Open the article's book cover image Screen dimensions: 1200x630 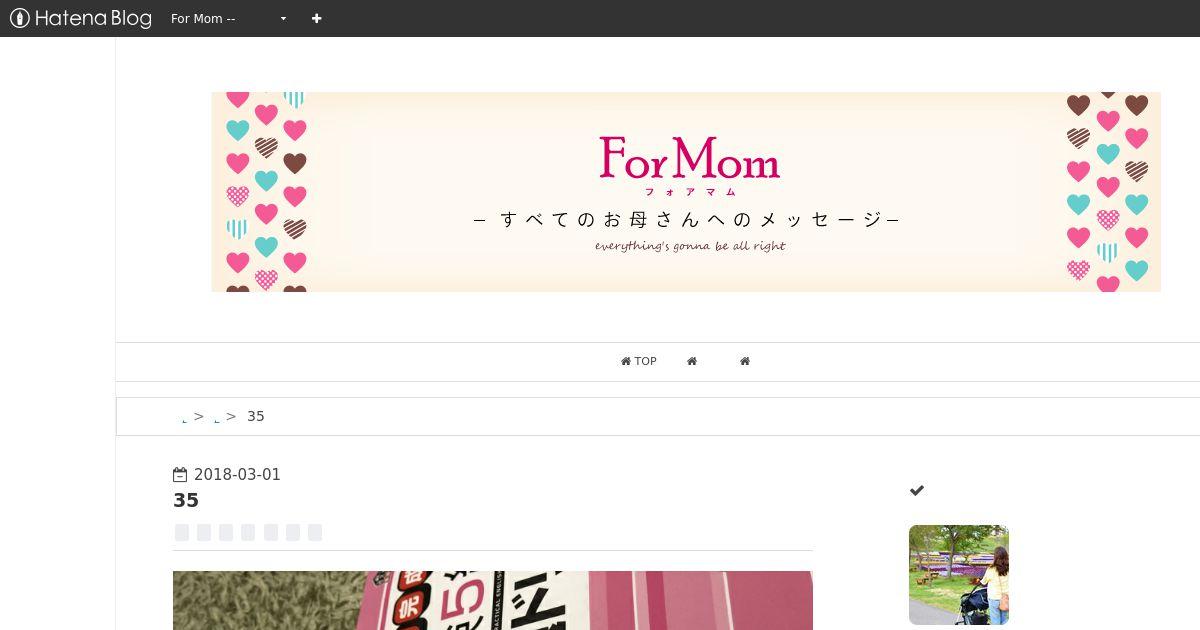493,600
